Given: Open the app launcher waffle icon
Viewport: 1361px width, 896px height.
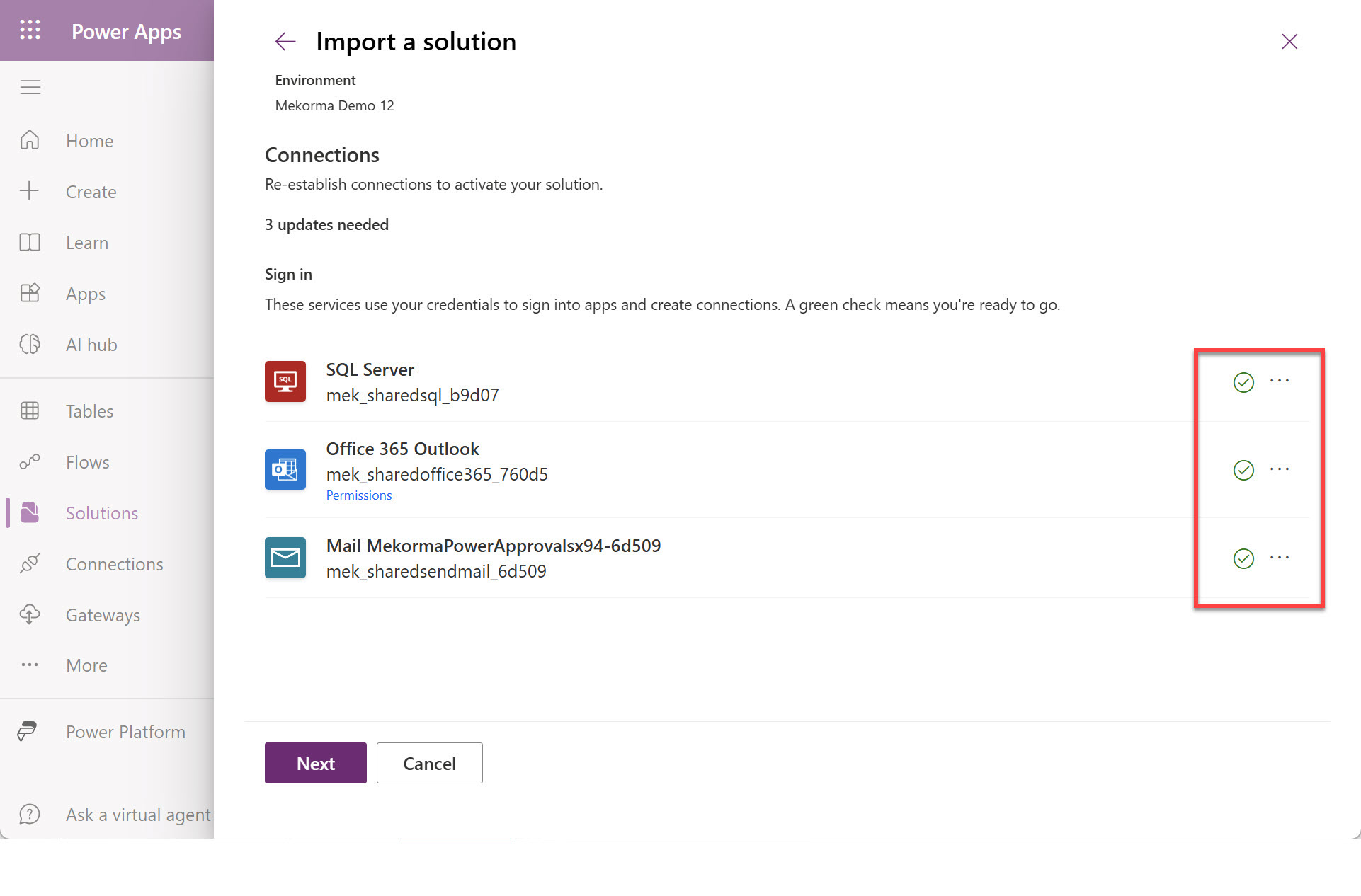Looking at the screenshot, I should coord(30,30).
